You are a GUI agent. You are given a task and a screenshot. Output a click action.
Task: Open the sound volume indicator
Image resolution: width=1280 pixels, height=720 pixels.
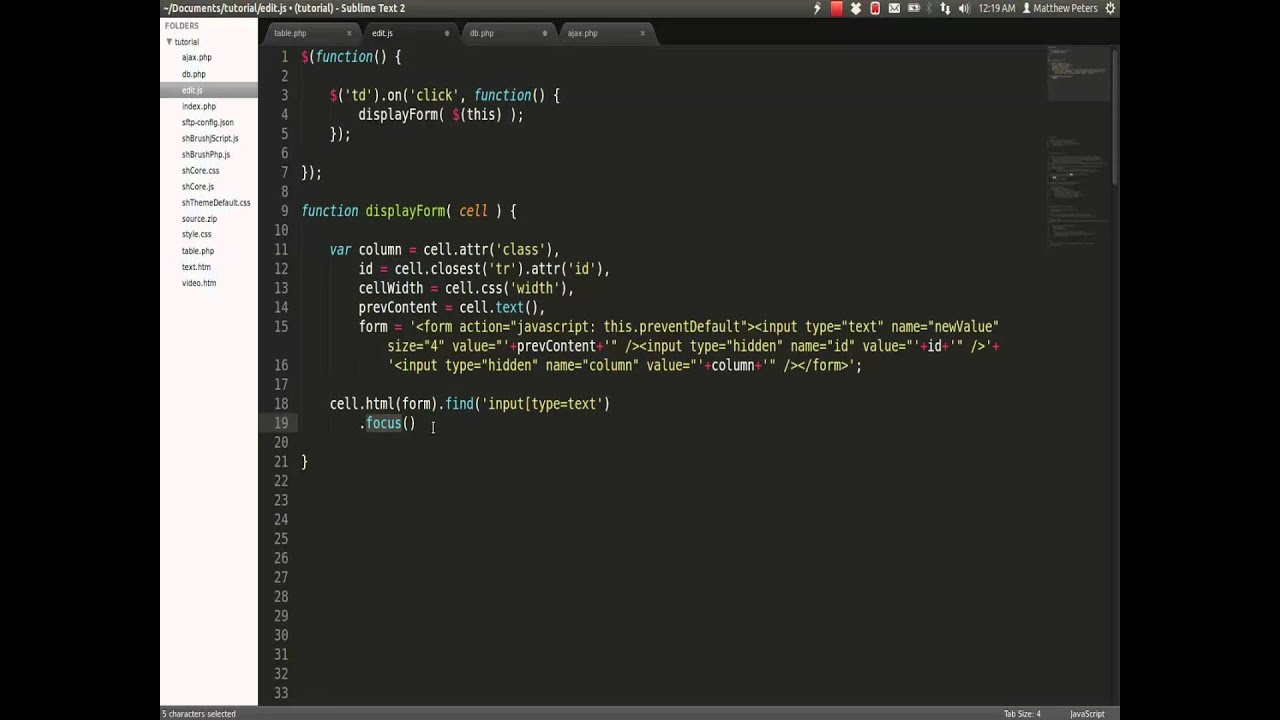pyautogui.click(x=964, y=8)
